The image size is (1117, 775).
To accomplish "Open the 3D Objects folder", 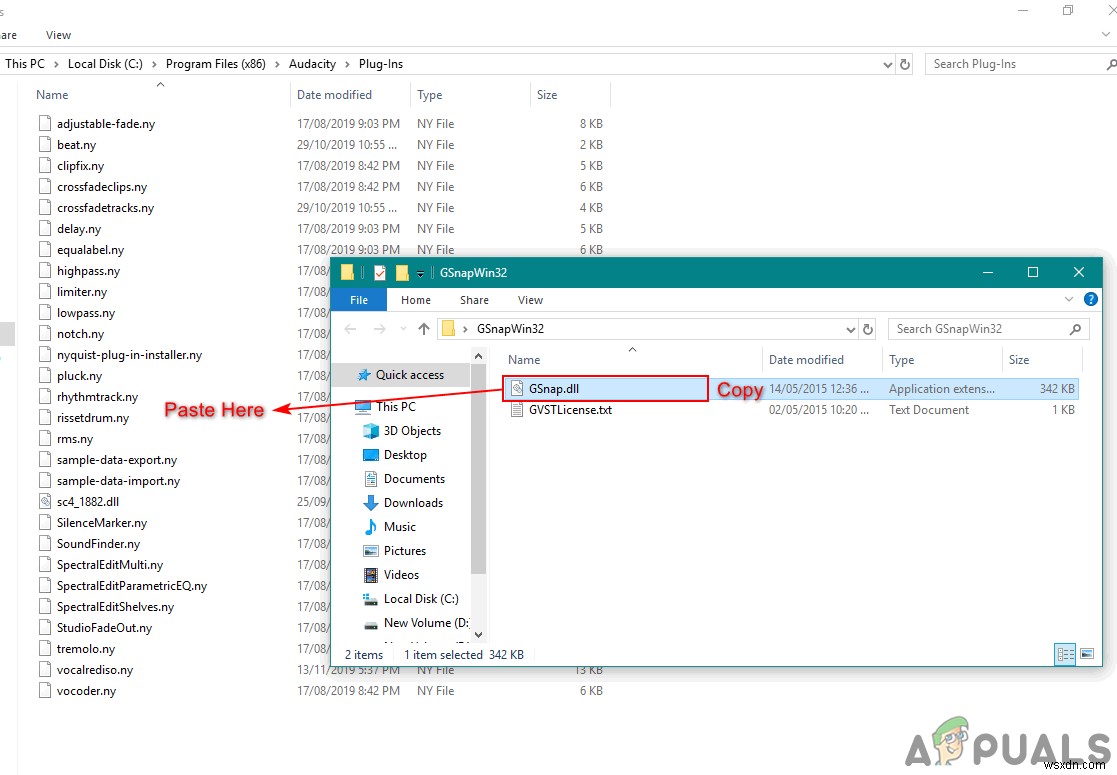I will click(413, 430).
